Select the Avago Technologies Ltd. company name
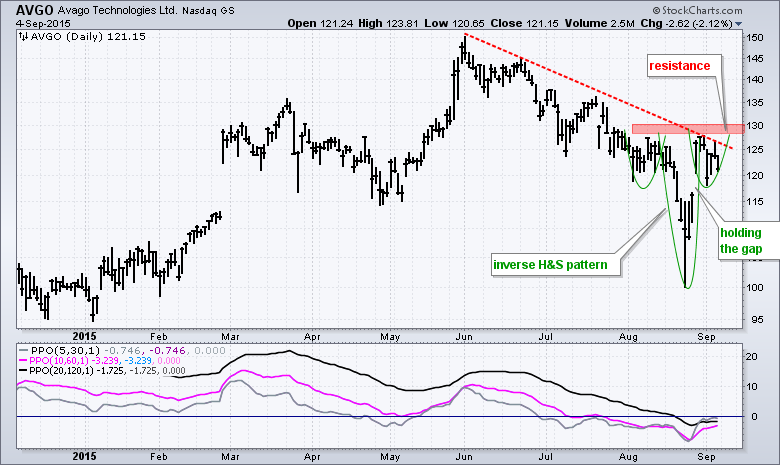The width and height of the screenshot is (780, 465). tap(117, 10)
